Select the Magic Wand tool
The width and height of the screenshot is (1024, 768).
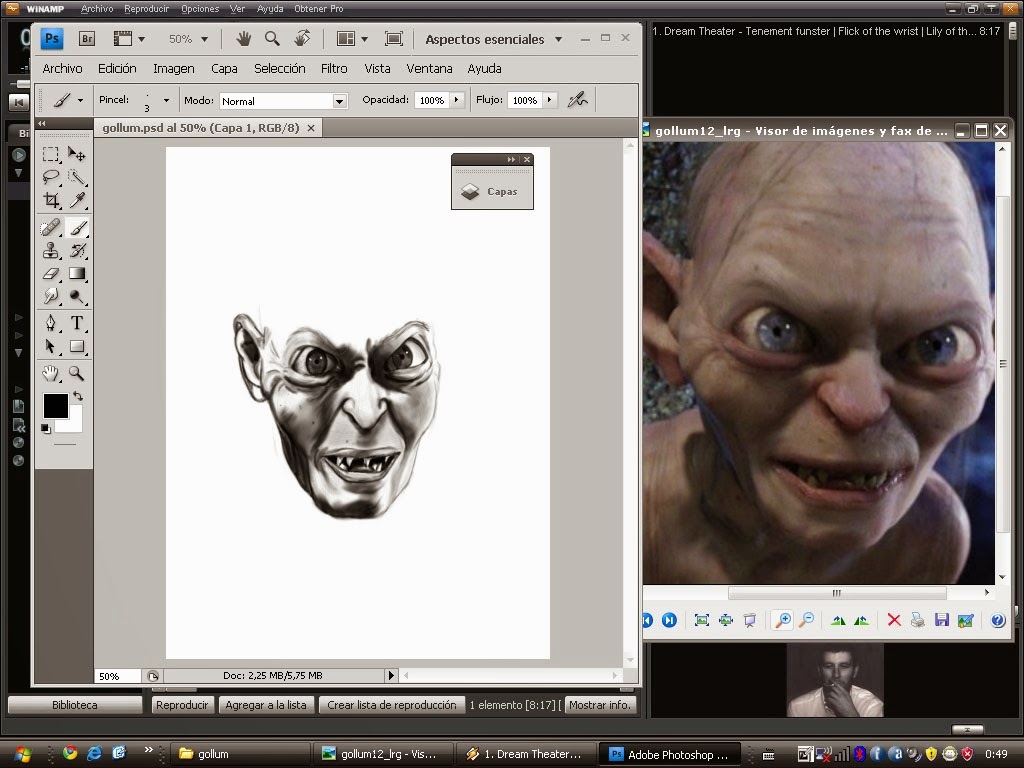coord(77,177)
